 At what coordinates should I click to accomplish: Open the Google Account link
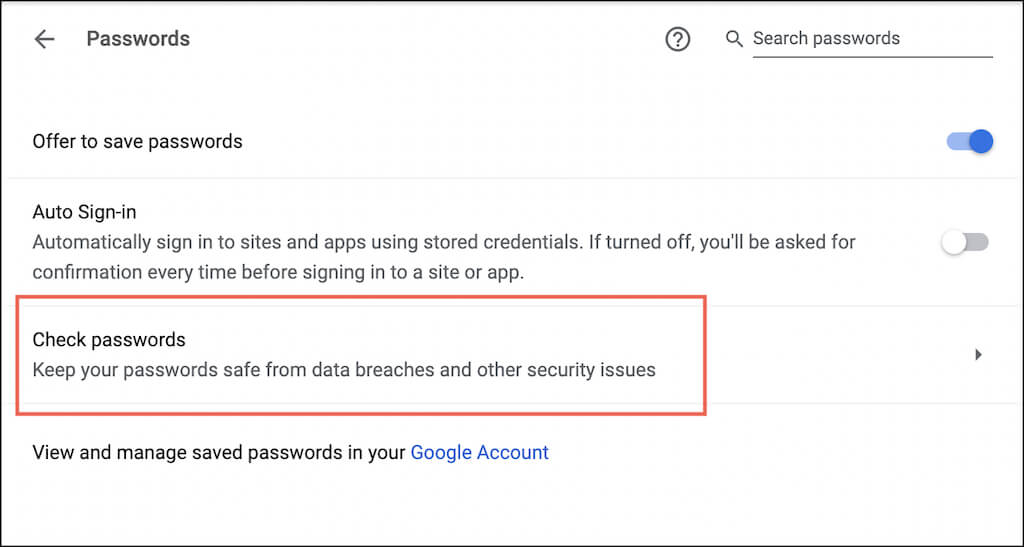click(479, 452)
